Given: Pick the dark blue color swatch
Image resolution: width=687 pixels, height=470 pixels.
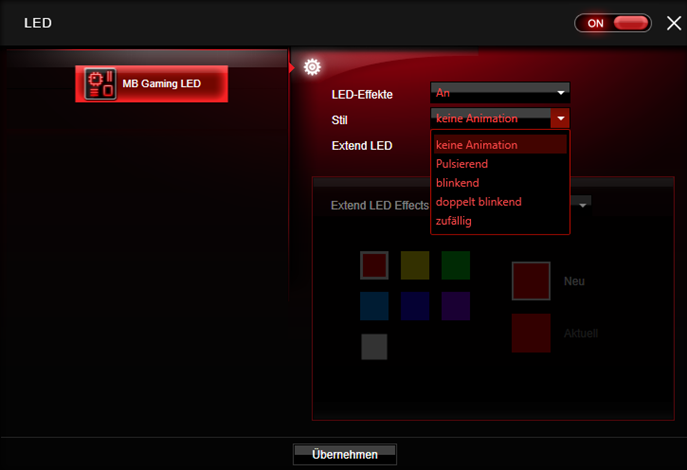Looking at the screenshot, I should point(415,306).
